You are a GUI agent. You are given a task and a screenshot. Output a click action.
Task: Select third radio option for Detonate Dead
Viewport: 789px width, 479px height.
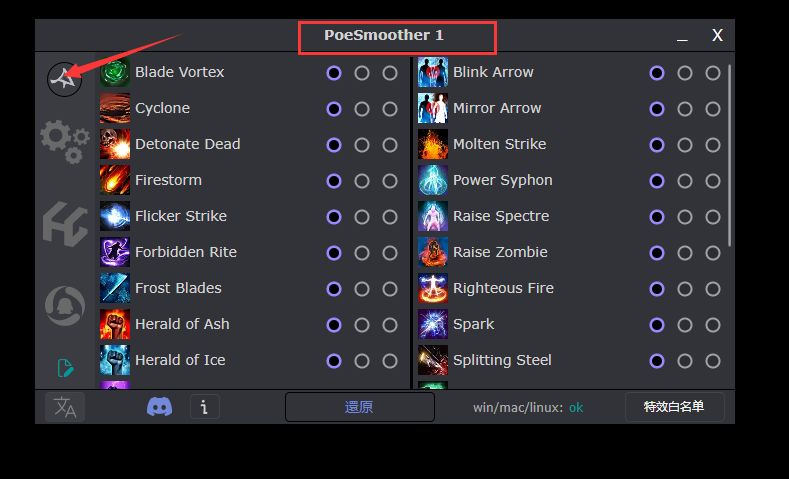click(x=390, y=145)
